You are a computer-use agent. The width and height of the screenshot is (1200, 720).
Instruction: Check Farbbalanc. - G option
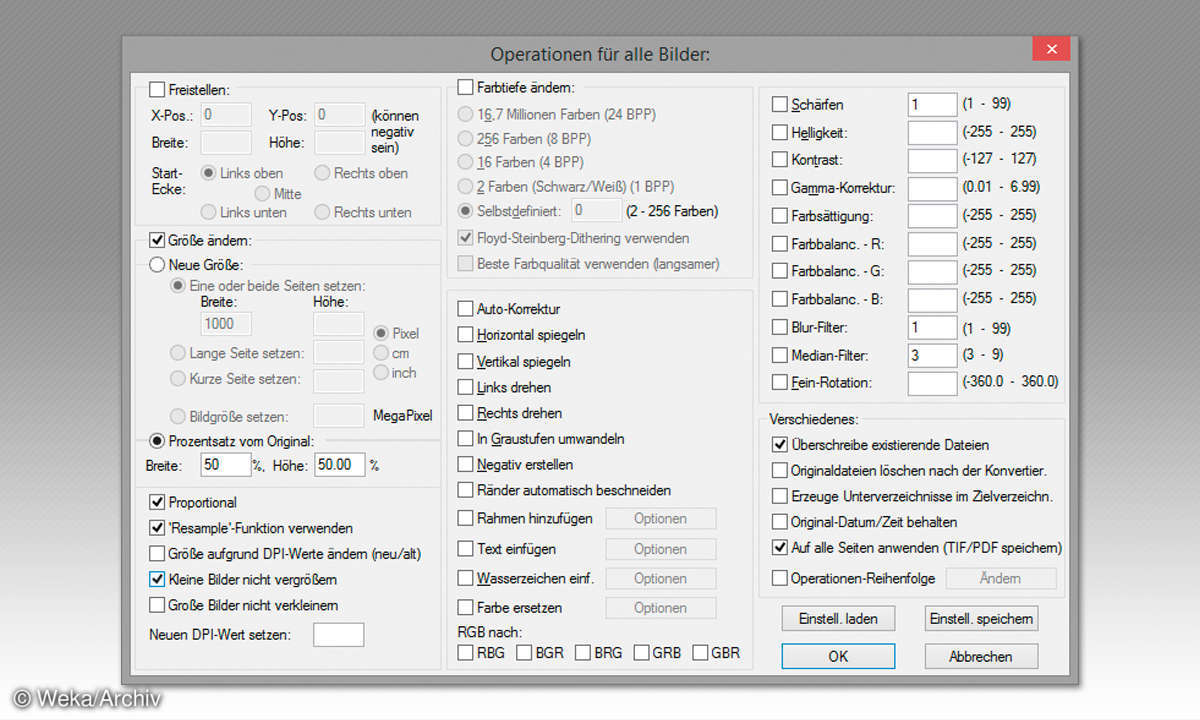[x=780, y=271]
